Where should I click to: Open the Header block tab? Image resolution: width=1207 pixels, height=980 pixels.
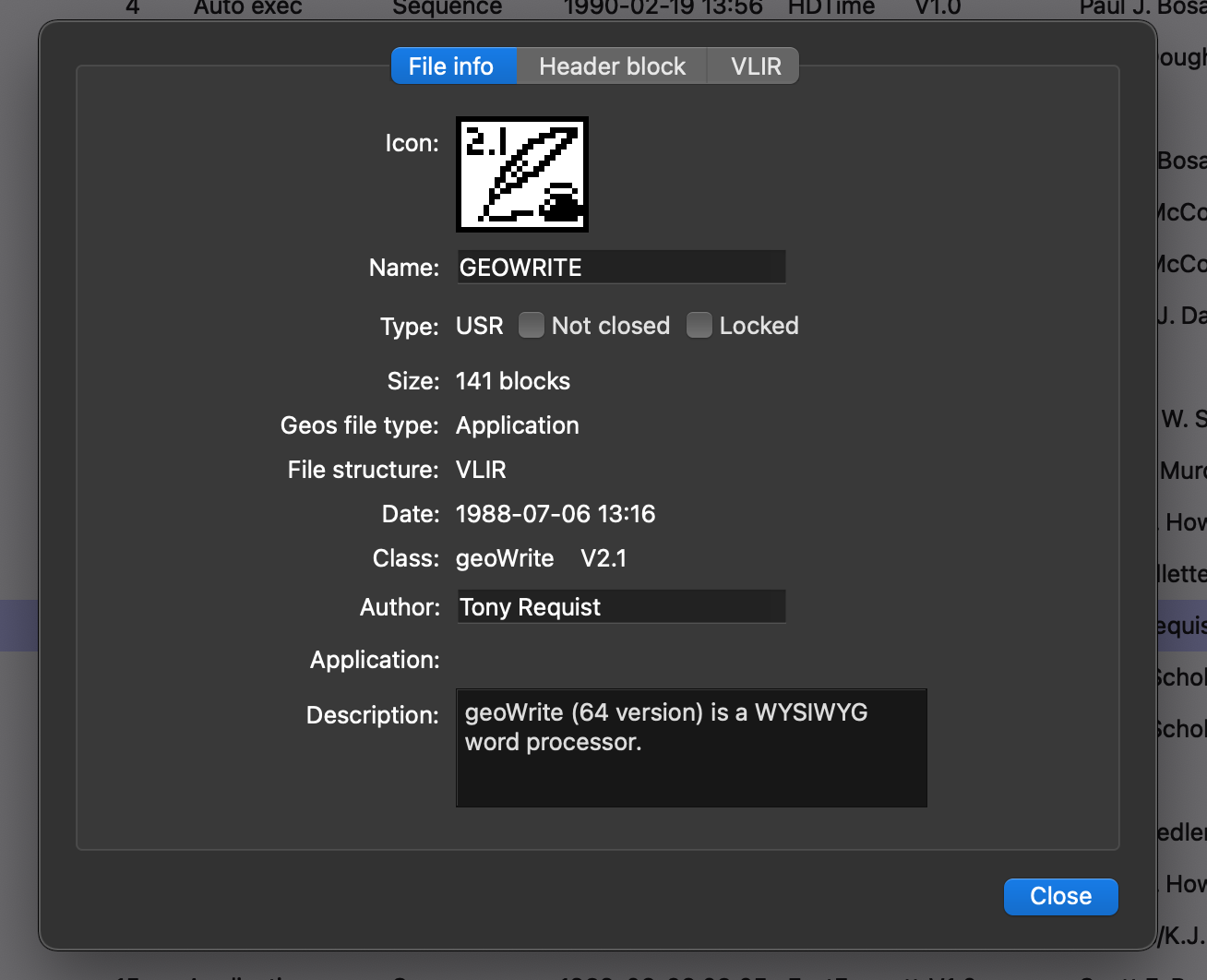coord(612,66)
